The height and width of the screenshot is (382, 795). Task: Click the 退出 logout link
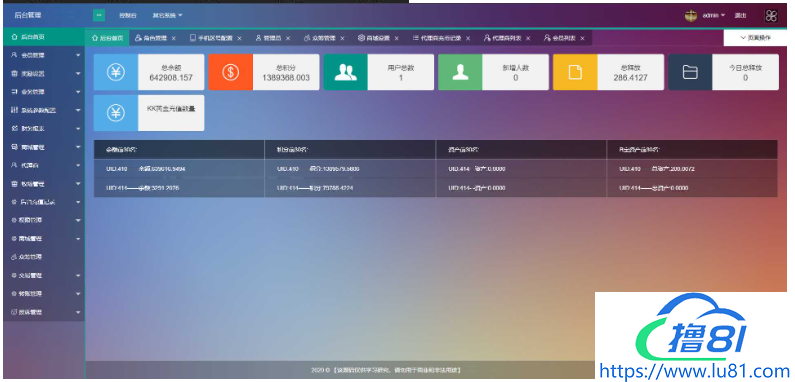tap(741, 16)
